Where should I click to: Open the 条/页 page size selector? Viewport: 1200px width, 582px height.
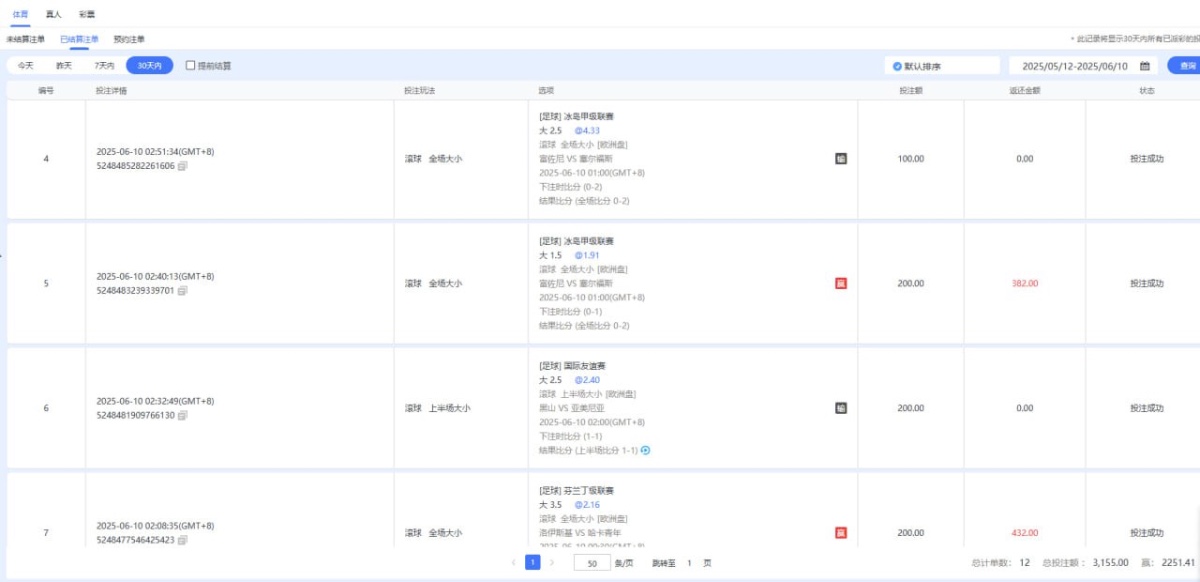click(593, 563)
